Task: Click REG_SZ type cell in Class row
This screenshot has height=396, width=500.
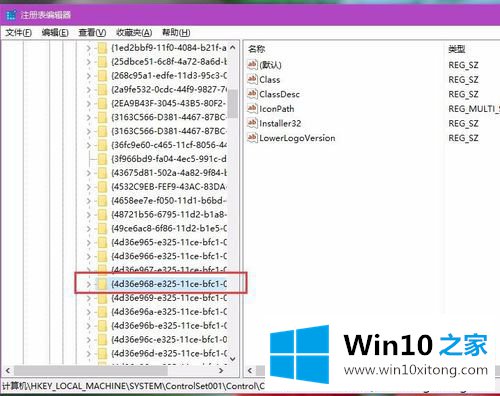Action: tap(463, 80)
